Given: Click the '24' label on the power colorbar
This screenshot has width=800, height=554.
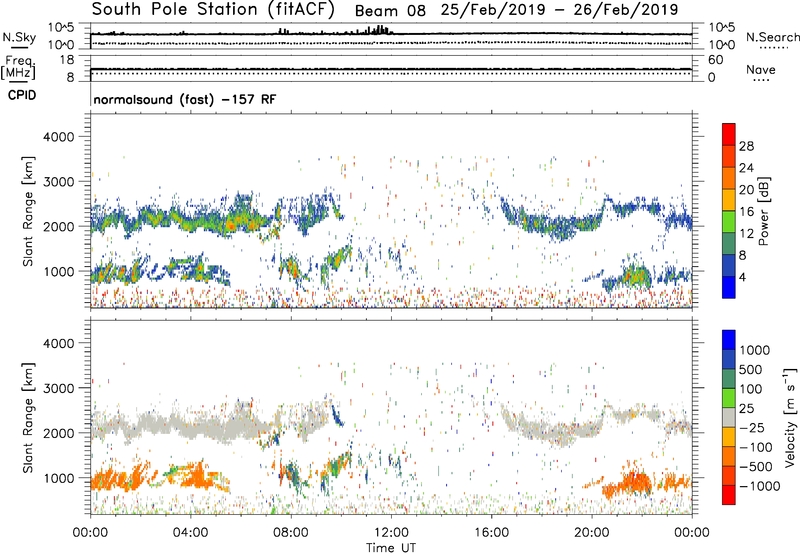Looking at the screenshot, I should coord(746,168).
